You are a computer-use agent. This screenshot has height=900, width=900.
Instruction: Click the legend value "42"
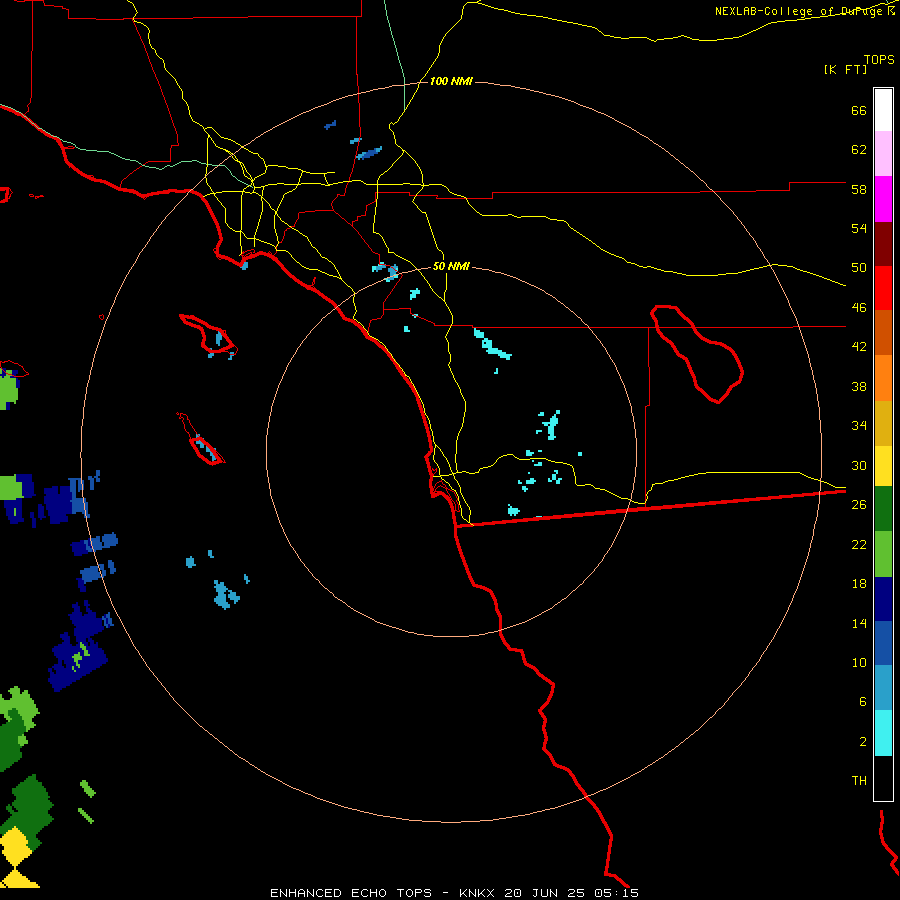pyautogui.click(x=859, y=347)
